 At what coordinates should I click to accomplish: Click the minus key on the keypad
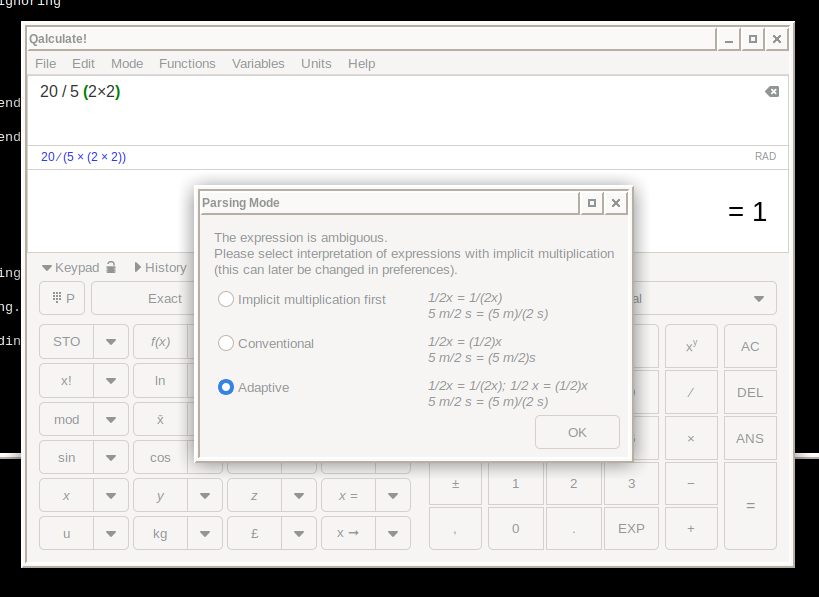[x=691, y=484]
